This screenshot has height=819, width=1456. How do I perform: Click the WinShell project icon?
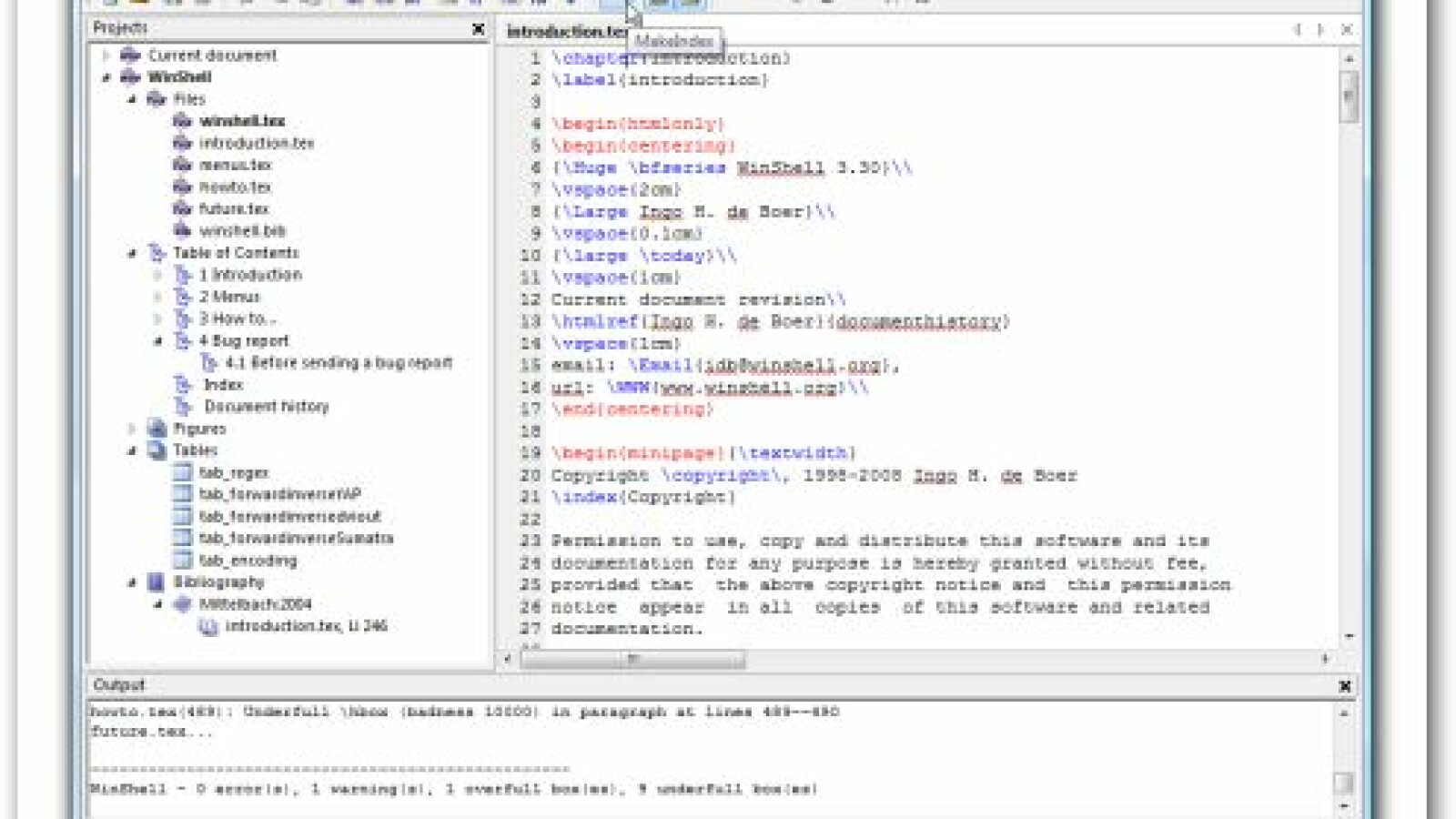coord(130,77)
